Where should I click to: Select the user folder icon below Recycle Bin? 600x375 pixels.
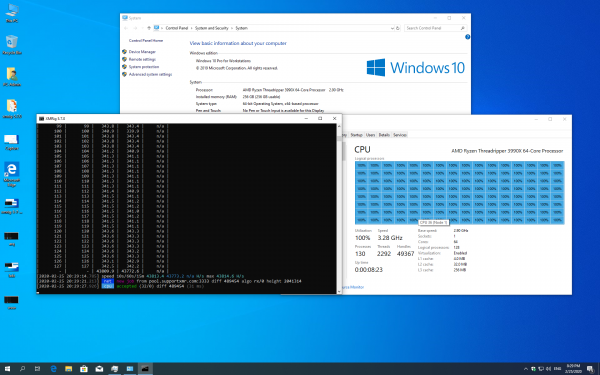pyautogui.click(x=12, y=77)
